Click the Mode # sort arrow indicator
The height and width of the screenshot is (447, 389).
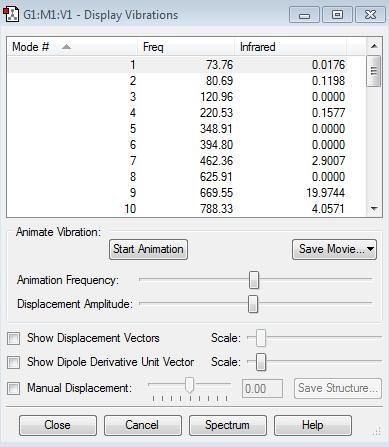click(66, 47)
